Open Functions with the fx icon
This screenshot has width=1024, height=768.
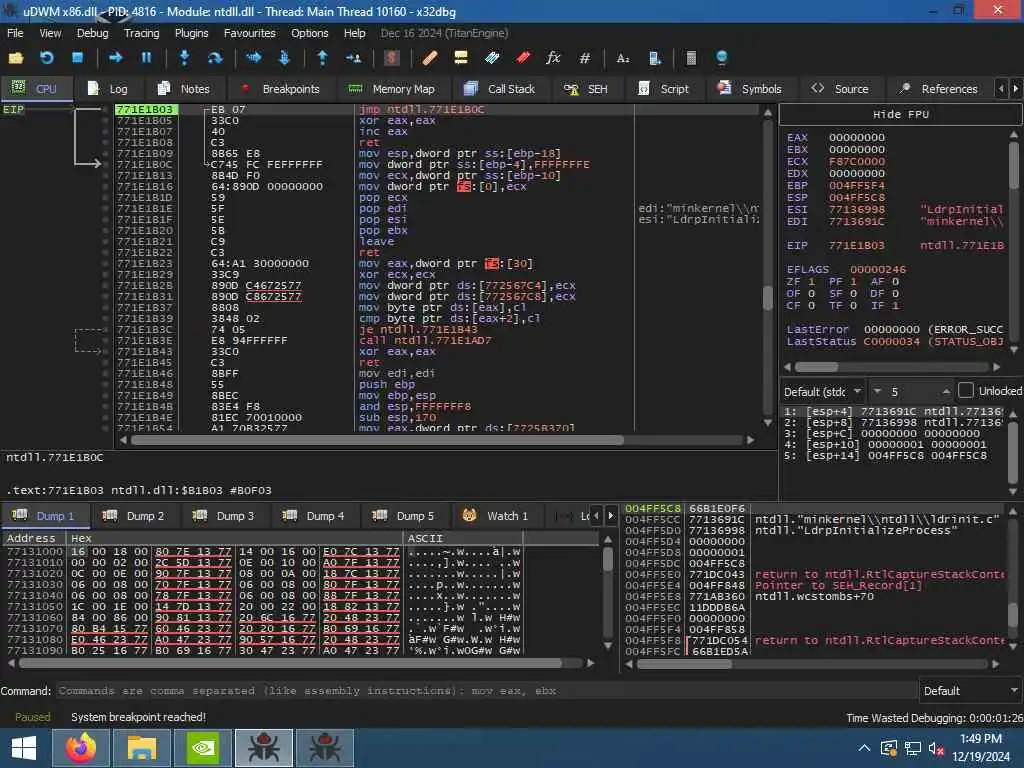pos(553,58)
